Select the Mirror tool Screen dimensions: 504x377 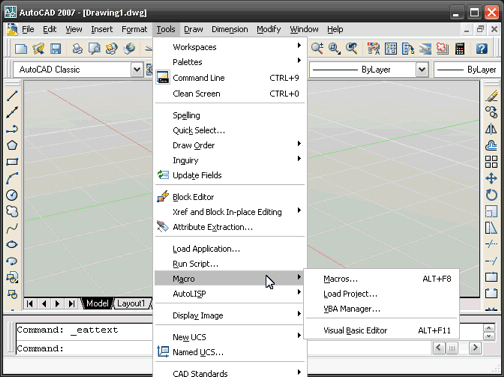pos(491,129)
